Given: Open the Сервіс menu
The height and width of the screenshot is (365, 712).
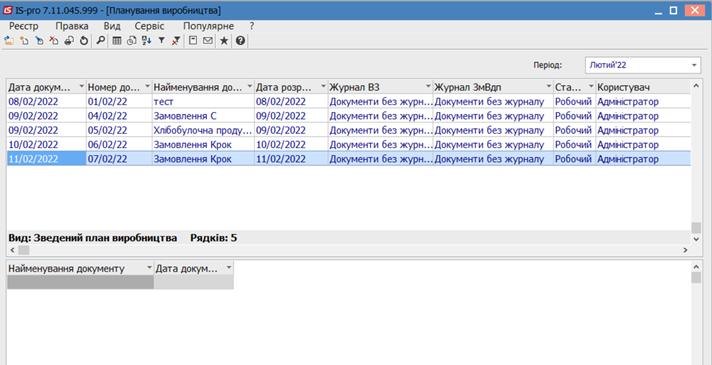Looking at the screenshot, I should pyautogui.click(x=149, y=26).
